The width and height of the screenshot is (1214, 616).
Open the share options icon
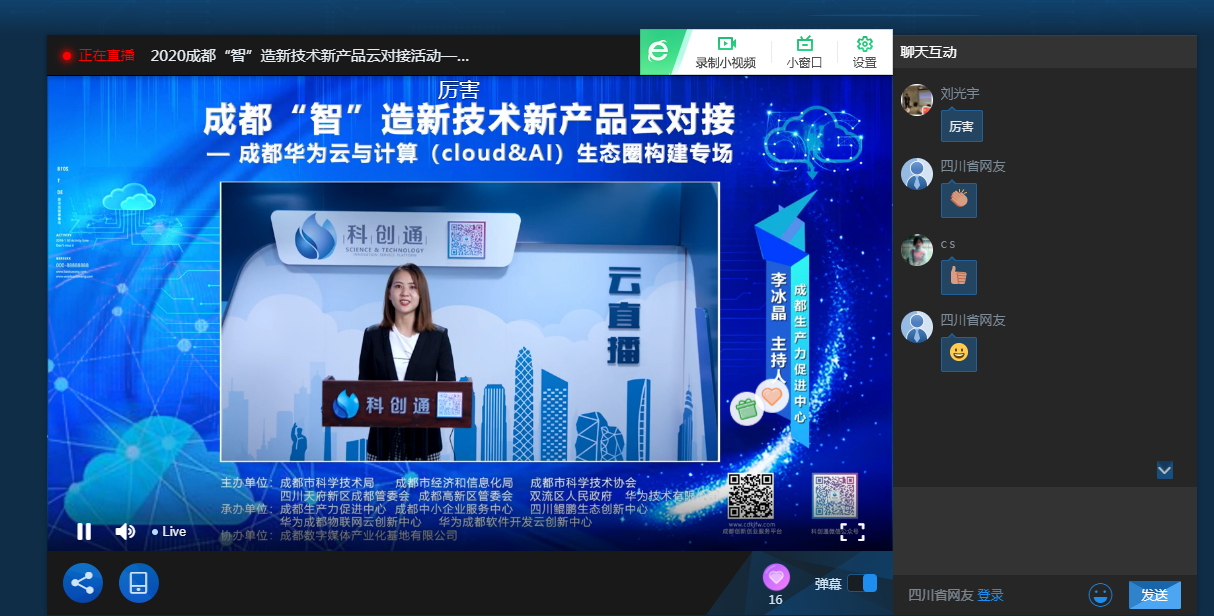point(83,583)
